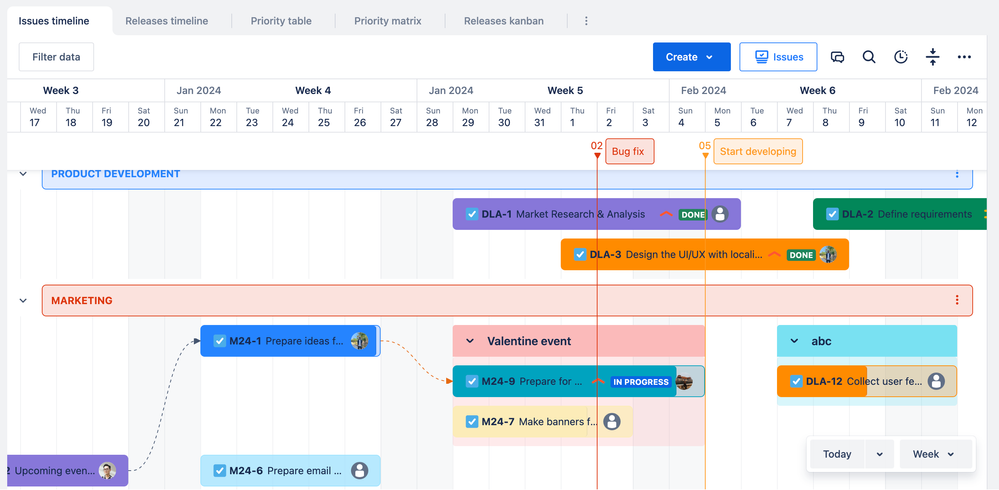Image resolution: width=999 pixels, height=490 pixels.
Task: Click the DONE badge on DLA-3
Action: (801, 255)
